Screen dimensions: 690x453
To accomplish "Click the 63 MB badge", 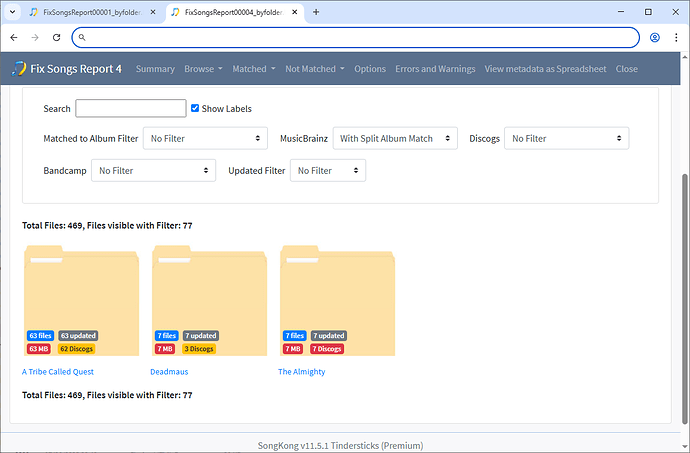I will tap(39, 349).
